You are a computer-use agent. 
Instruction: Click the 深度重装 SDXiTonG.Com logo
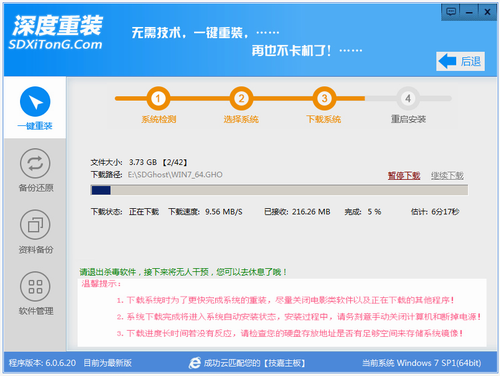pyautogui.click(x=56, y=33)
